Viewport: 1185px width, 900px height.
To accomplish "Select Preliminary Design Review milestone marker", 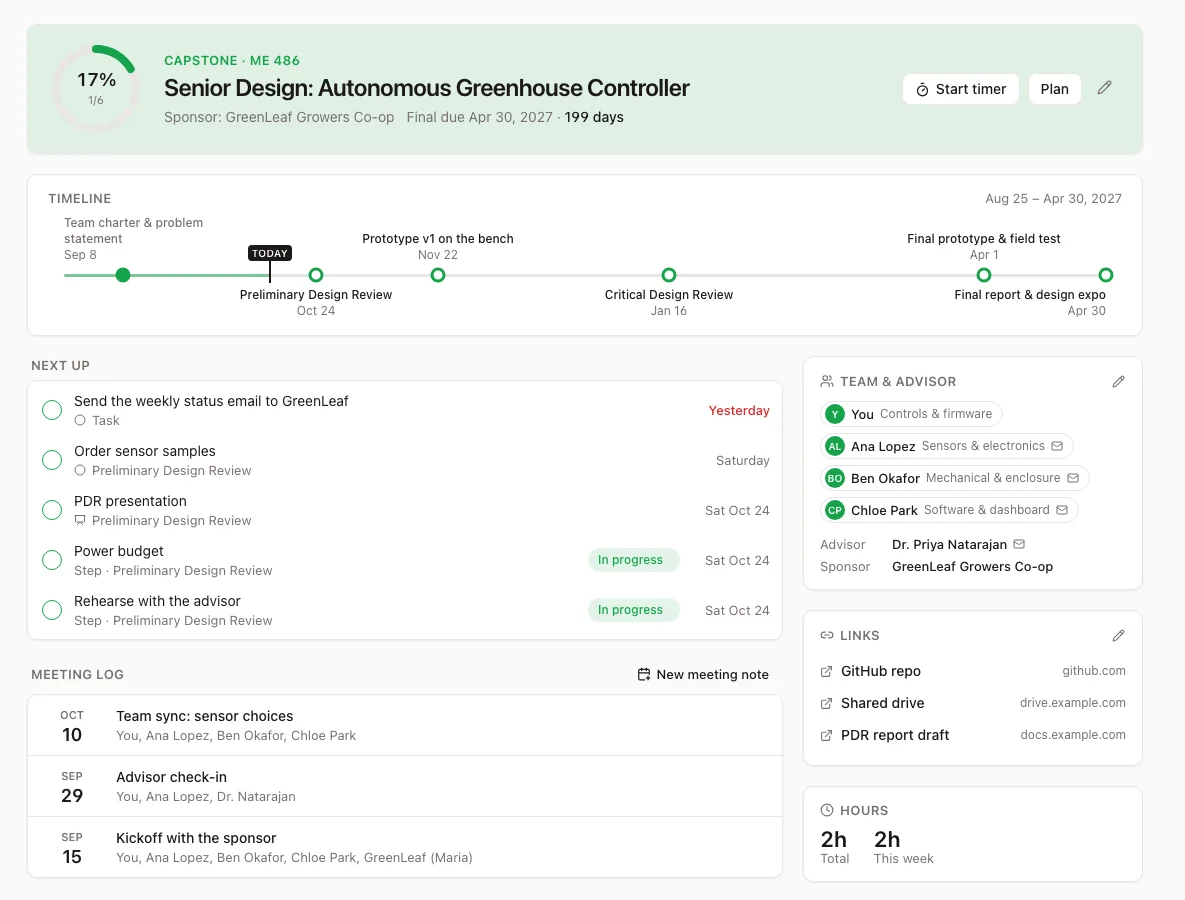I will (316, 275).
